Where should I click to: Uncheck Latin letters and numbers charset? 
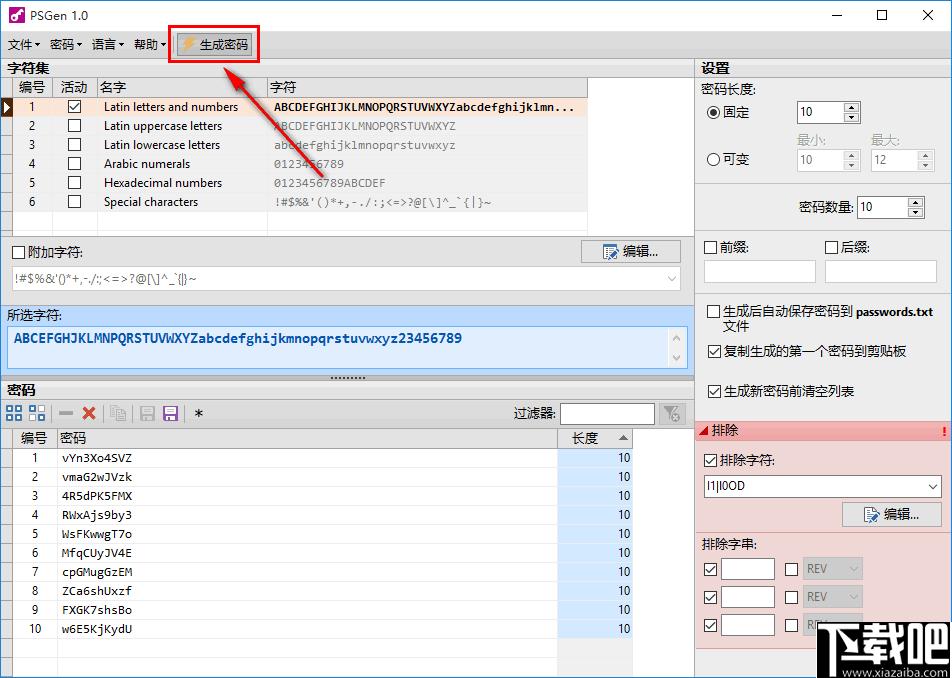coord(75,107)
